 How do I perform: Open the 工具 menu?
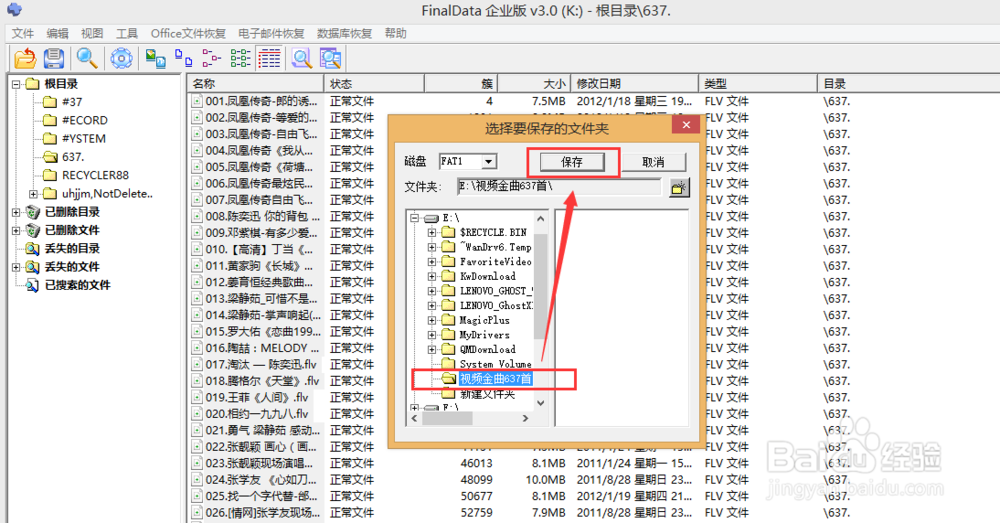(x=126, y=33)
